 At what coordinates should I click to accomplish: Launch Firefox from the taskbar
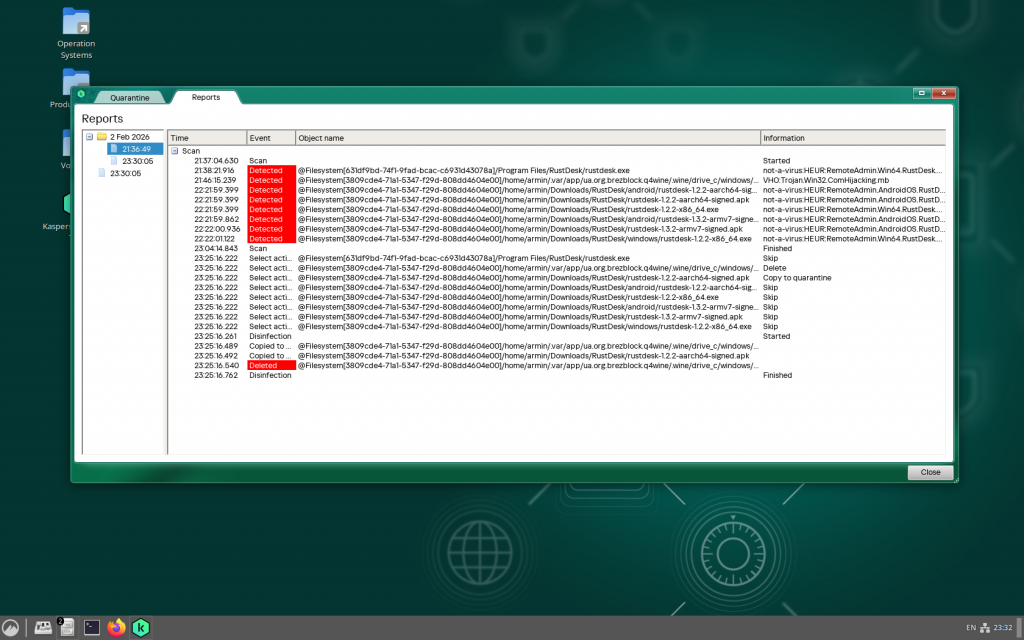click(116, 627)
